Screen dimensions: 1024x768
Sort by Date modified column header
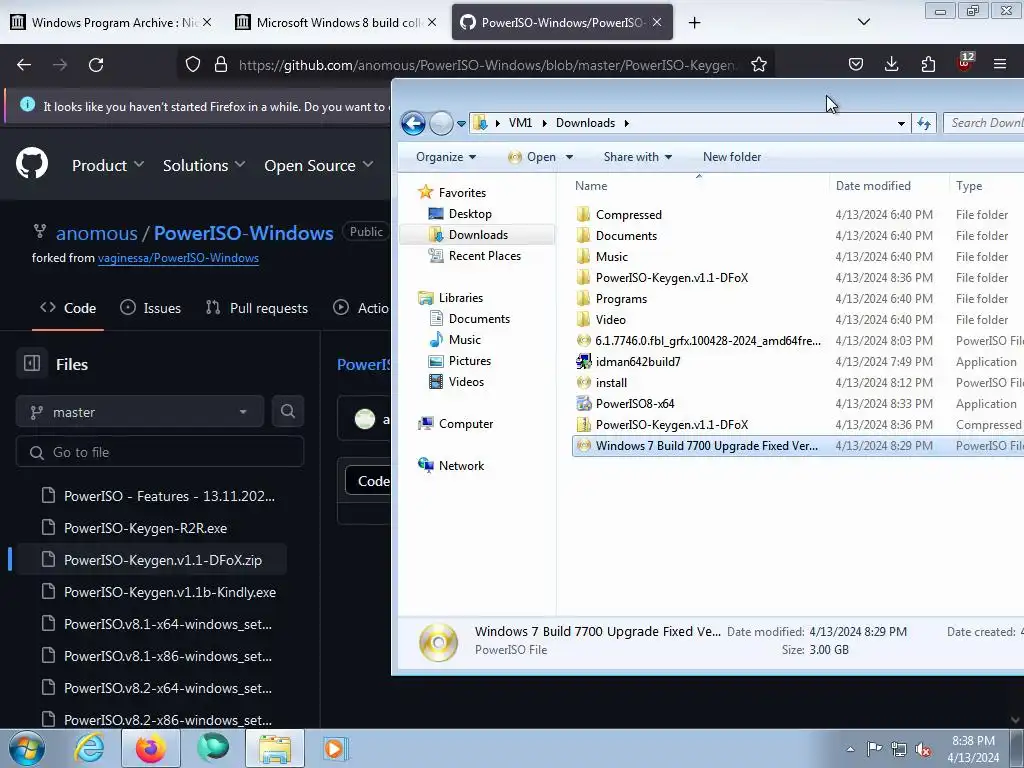[873, 186]
